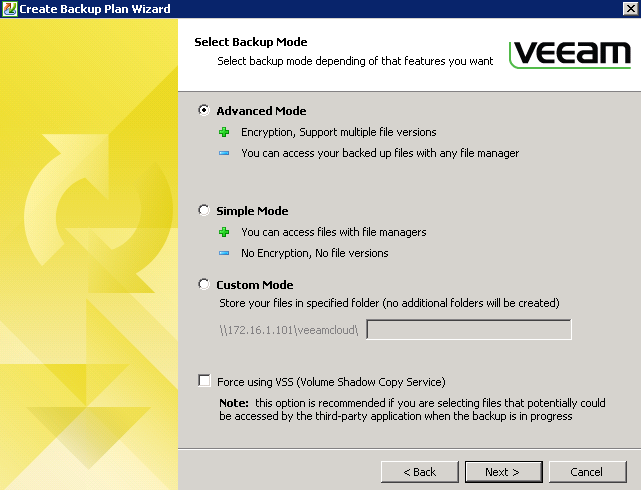Enable Force using VSS checkbox

click(x=205, y=381)
